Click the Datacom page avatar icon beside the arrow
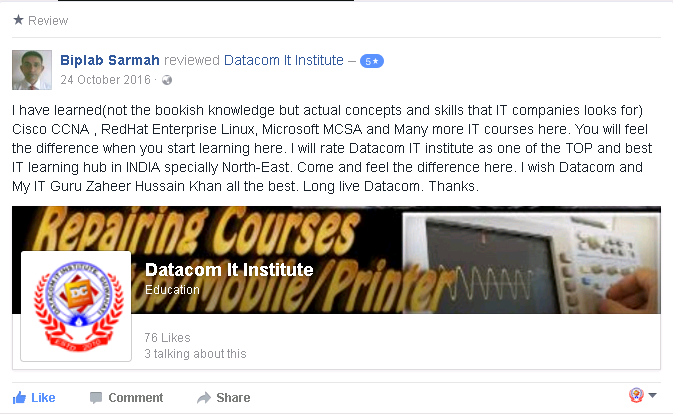 click(x=636, y=395)
